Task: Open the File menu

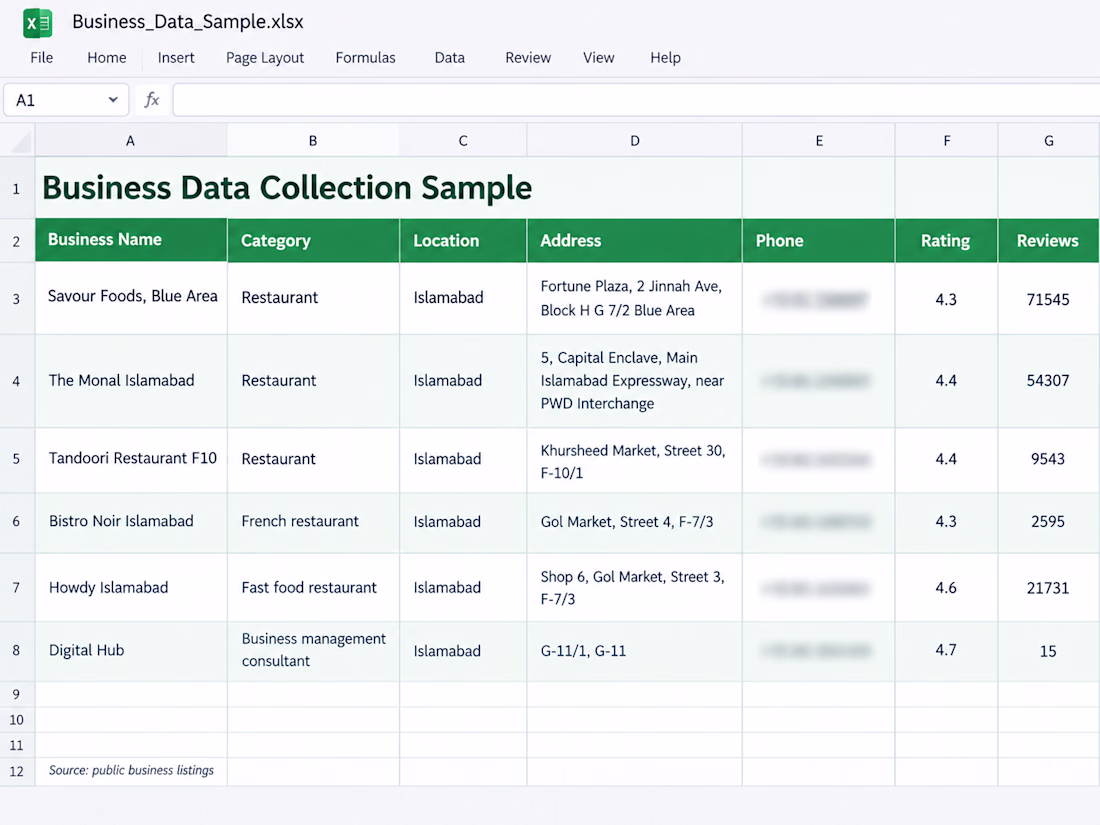Action: tap(41, 58)
